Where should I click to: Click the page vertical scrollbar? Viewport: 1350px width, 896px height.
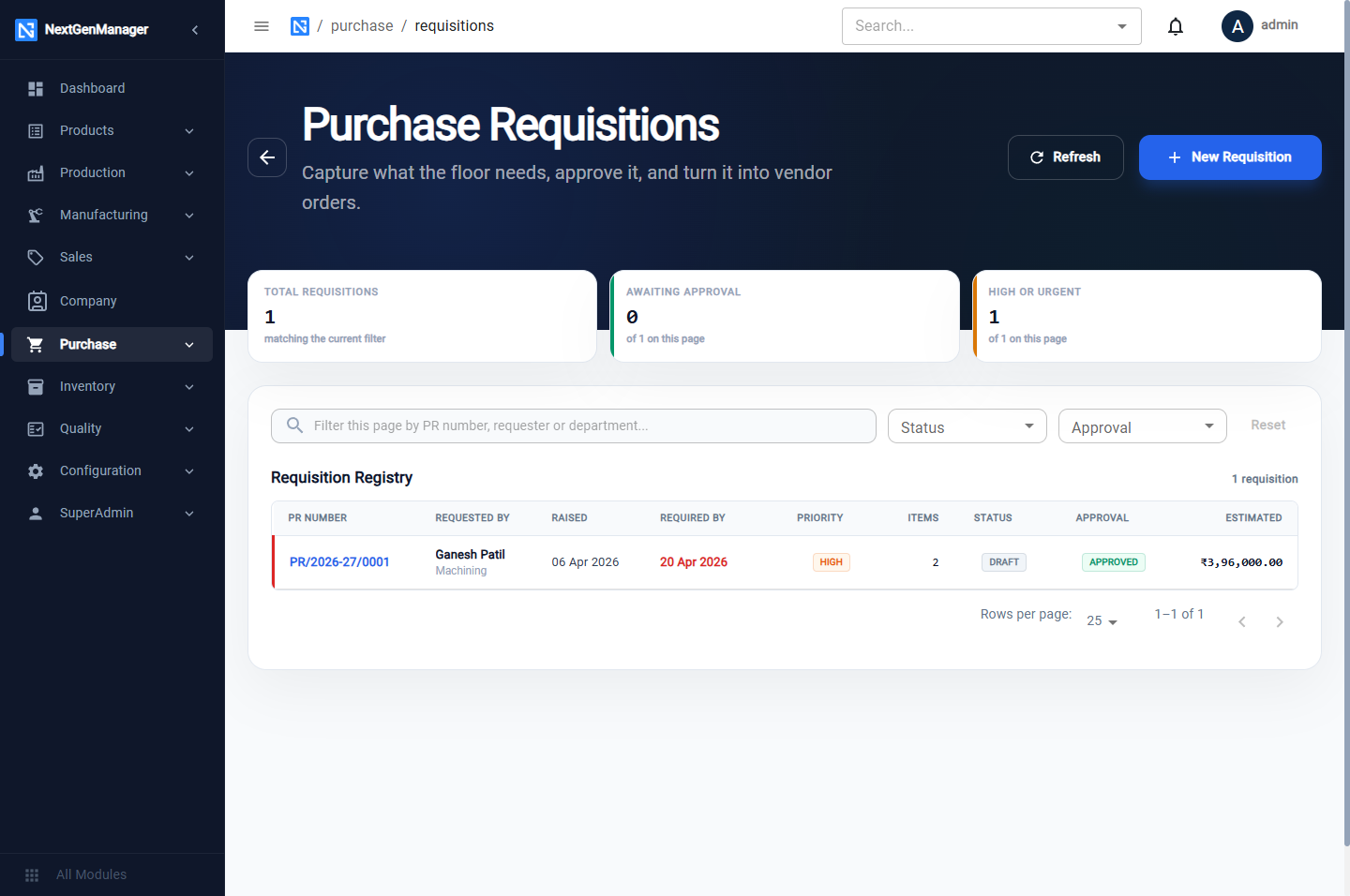tap(1347, 422)
